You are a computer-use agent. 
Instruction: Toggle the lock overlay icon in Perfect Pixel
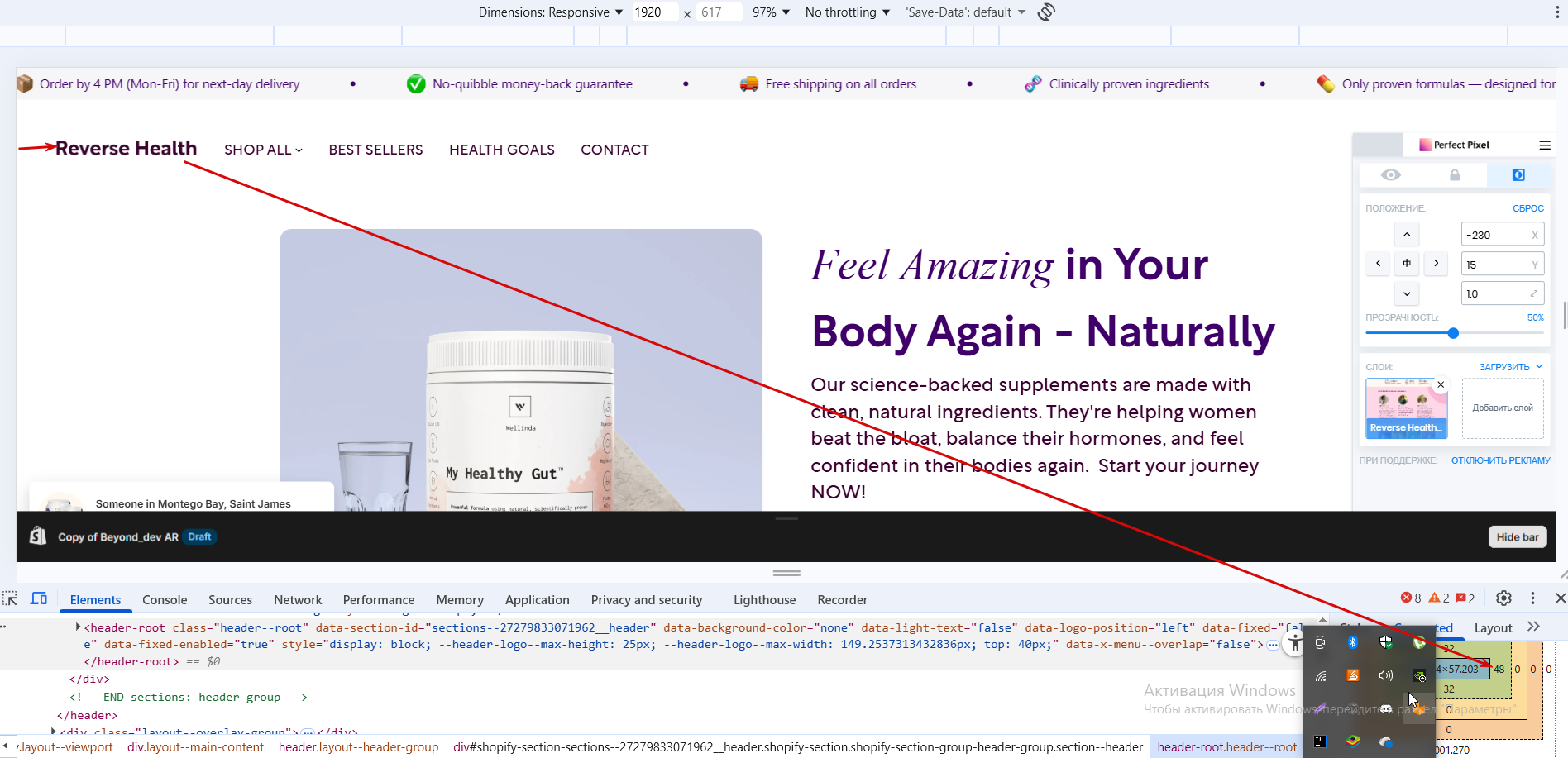point(1455,174)
